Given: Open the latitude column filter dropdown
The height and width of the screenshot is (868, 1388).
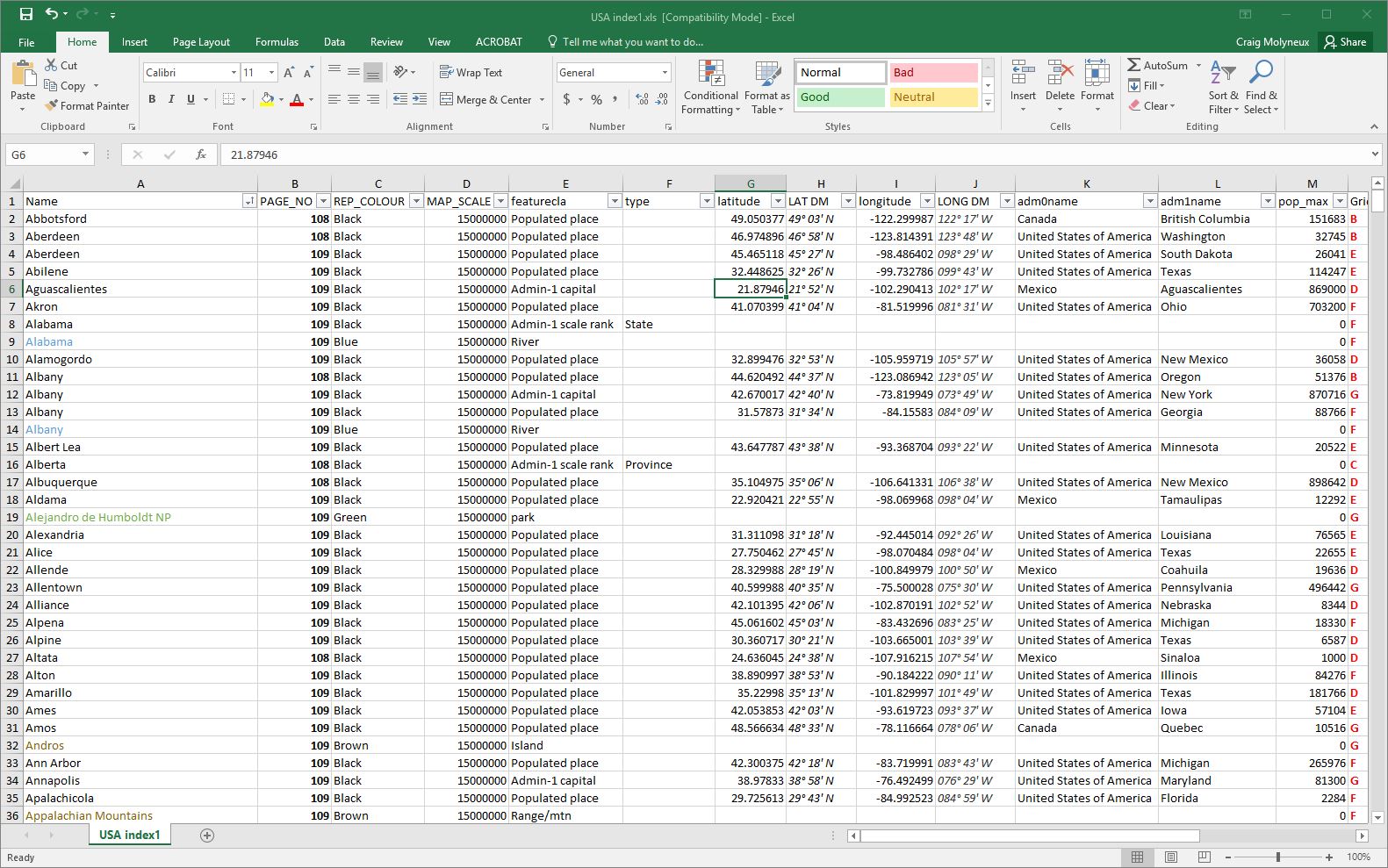Looking at the screenshot, I should tap(777, 201).
